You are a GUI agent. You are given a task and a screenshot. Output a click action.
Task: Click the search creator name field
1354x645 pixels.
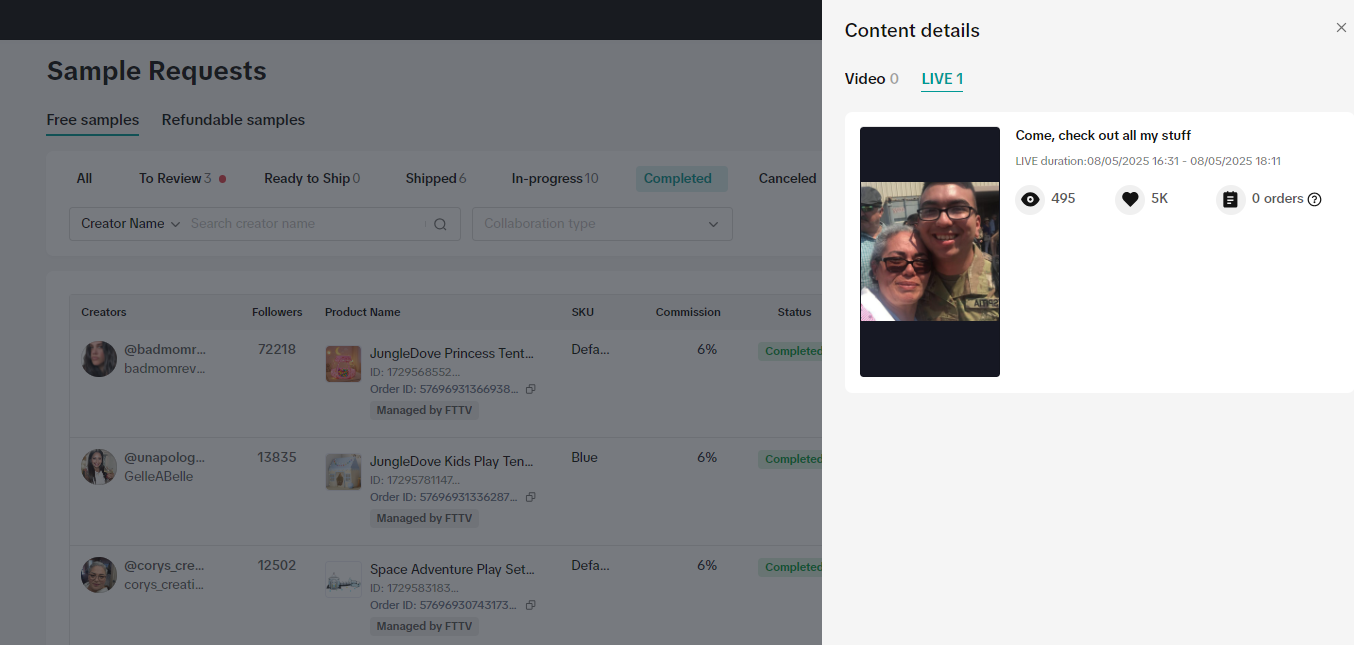coord(305,224)
